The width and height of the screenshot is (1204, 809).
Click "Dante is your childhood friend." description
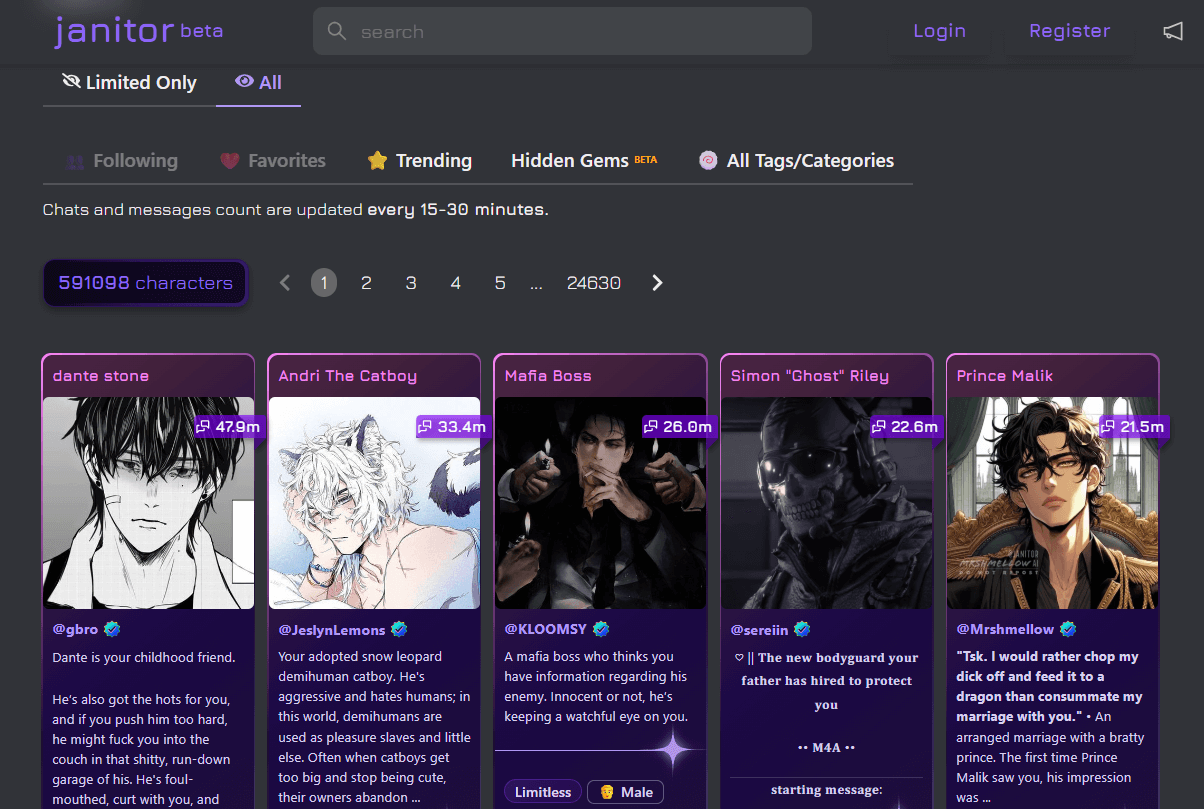coord(144,658)
